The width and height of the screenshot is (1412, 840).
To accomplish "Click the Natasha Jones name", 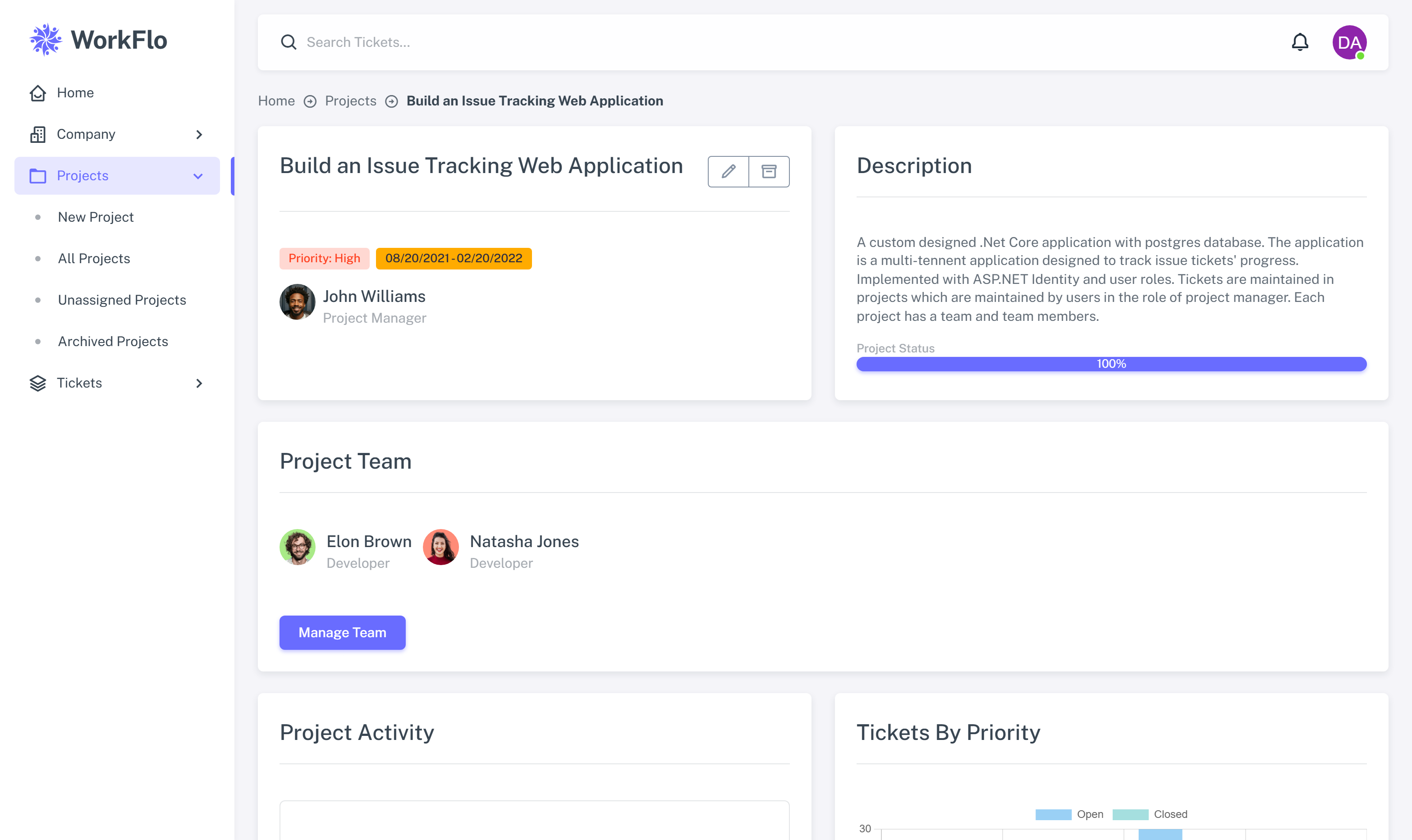I will pos(524,542).
